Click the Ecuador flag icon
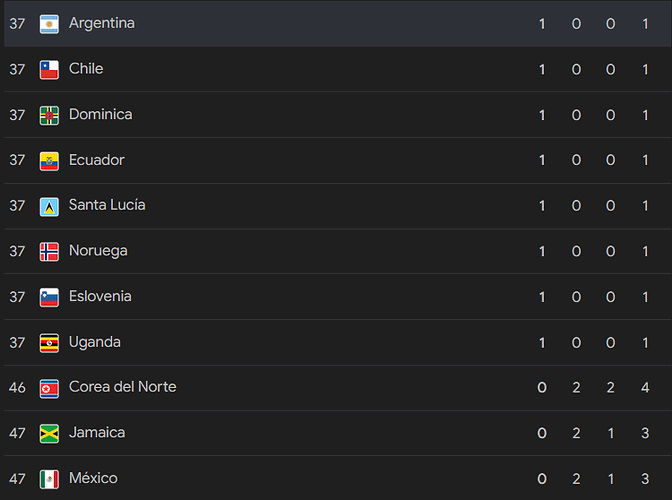Image resolution: width=672 pixels, height=500 pixels. [49, 161]
